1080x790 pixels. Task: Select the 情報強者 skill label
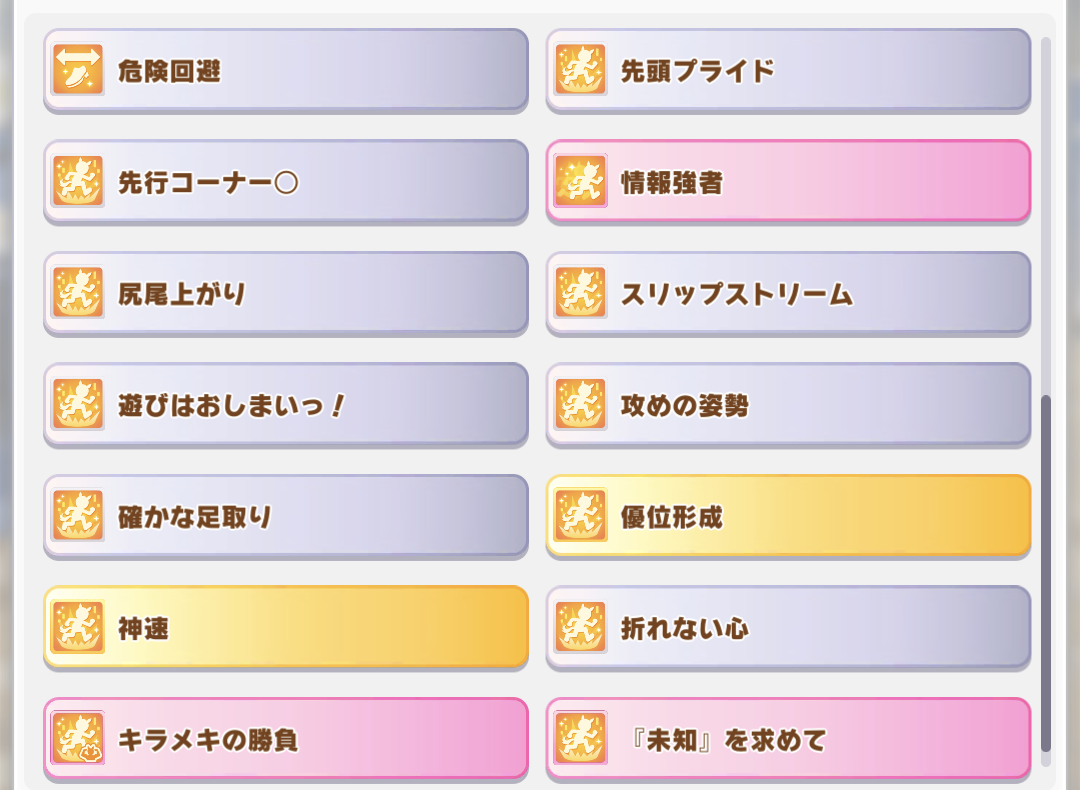pos(672,183)
